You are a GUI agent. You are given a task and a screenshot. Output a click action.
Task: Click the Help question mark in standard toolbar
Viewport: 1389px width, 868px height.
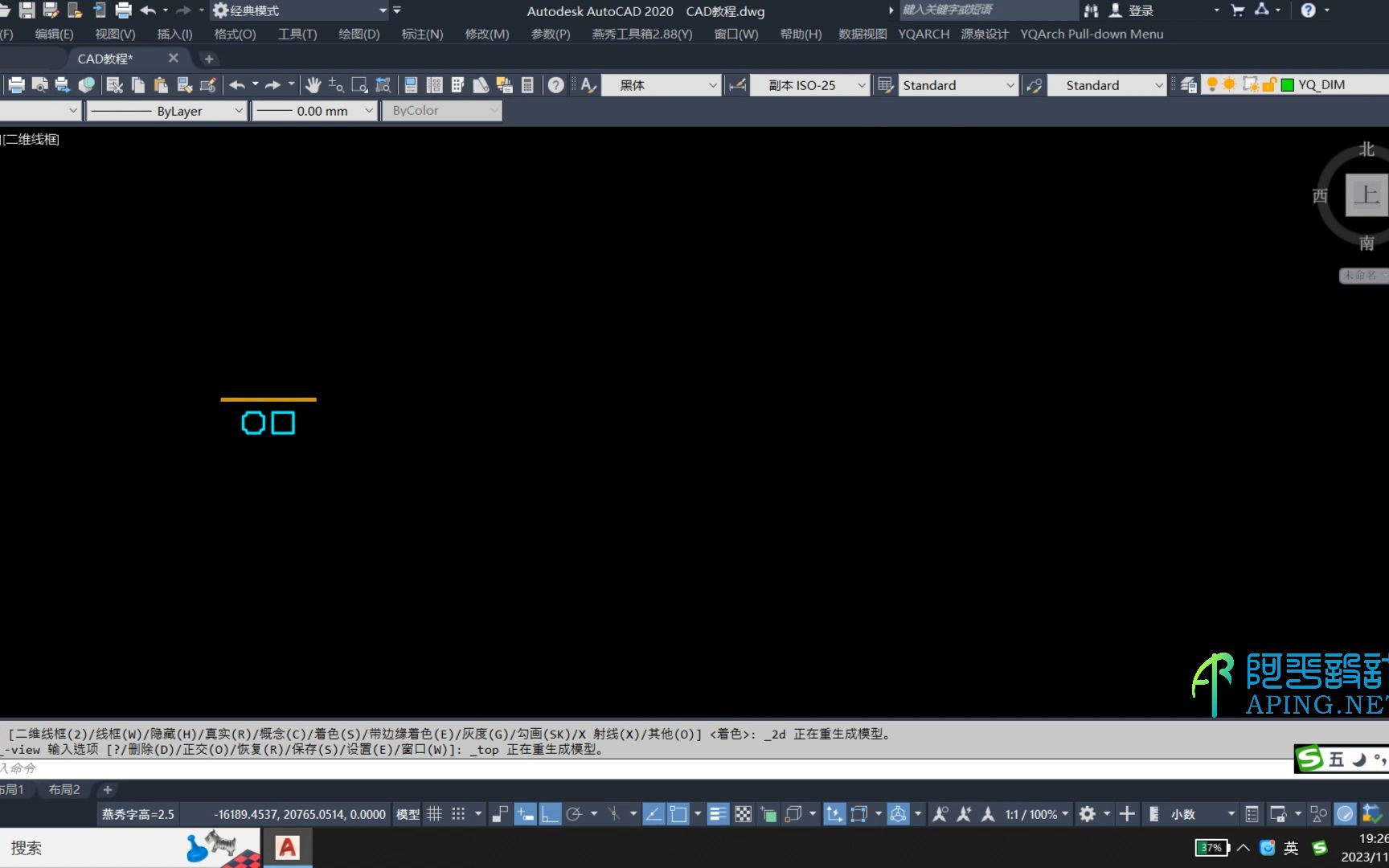[x=555, y=85]
